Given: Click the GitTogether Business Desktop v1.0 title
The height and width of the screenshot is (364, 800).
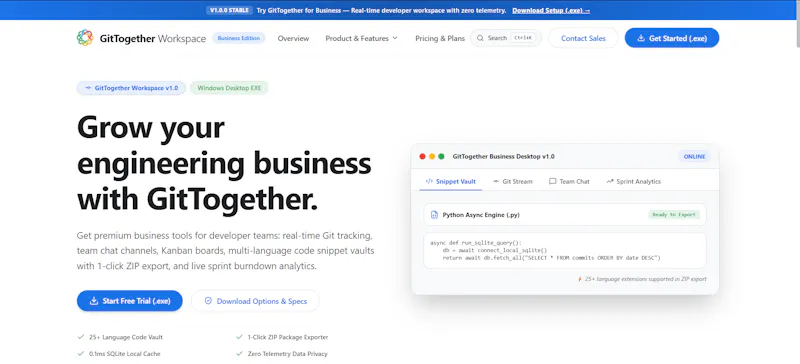Looking at the screenshot, I should pos(504,157).
